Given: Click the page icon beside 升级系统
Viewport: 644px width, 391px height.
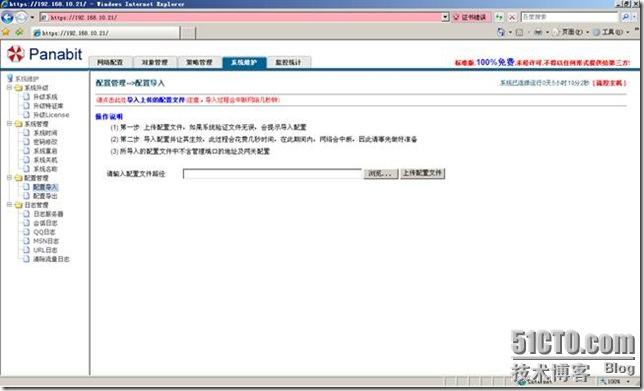Looking at the screenshot, I should [x=26, y=97].
